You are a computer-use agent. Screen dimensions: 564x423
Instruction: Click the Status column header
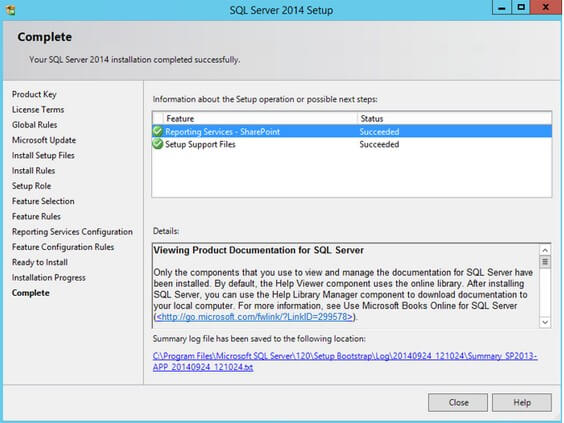(x=455, y=118)
